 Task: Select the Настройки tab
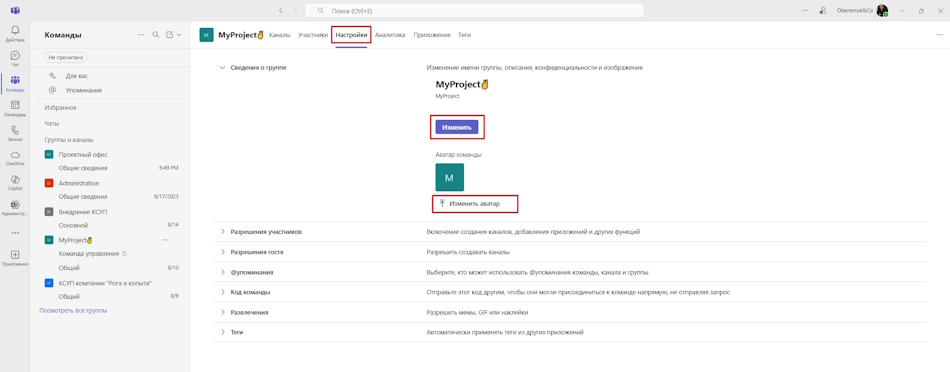351,35
